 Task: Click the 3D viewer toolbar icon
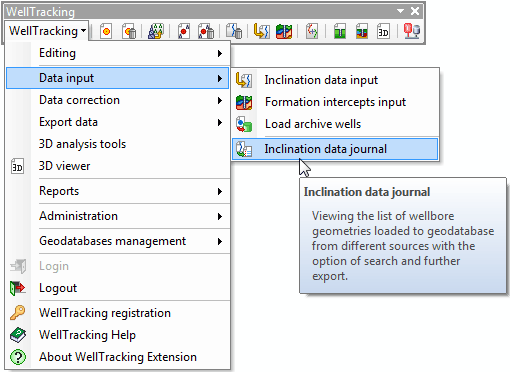point(383,32)
